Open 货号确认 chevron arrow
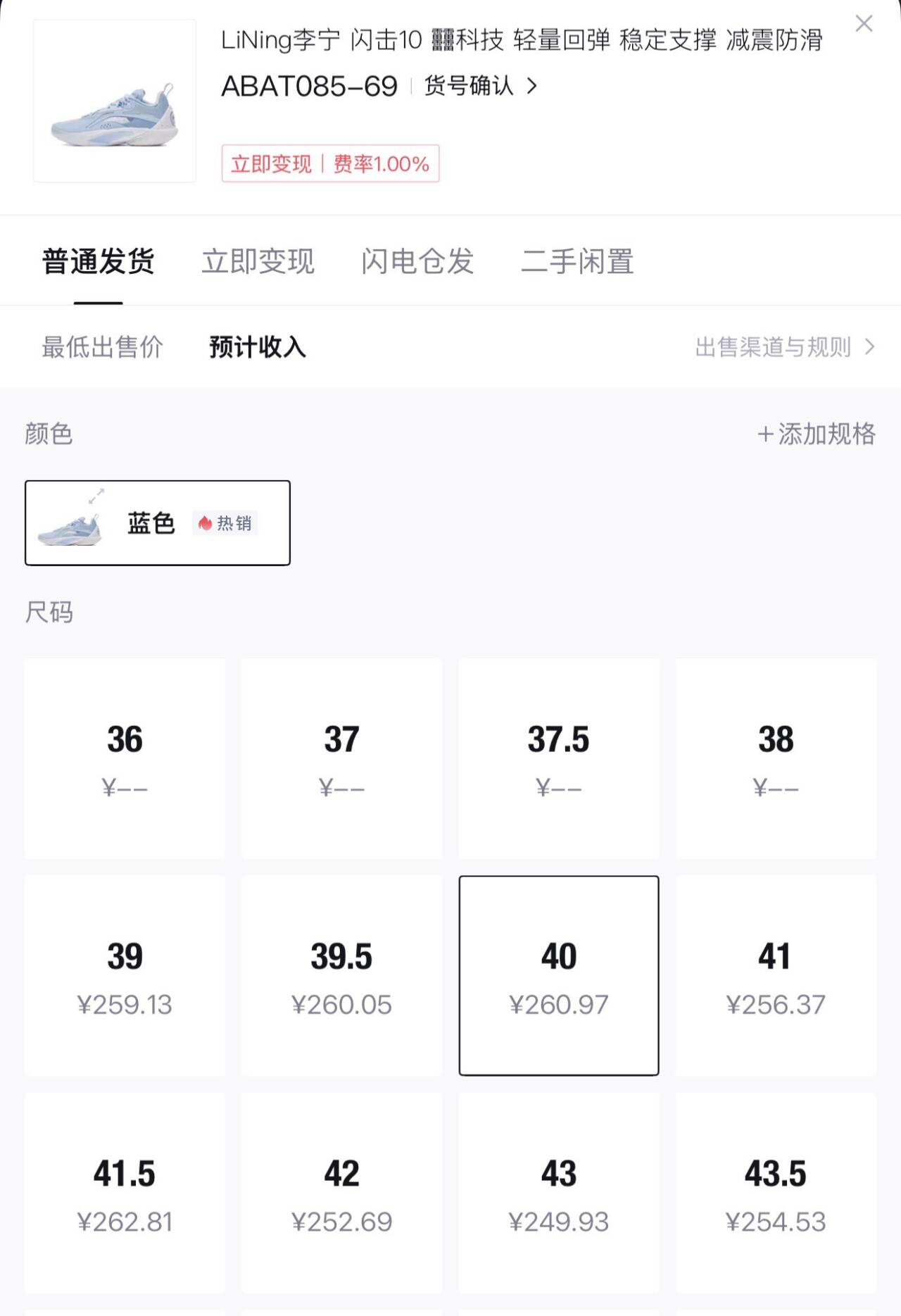 532,86
